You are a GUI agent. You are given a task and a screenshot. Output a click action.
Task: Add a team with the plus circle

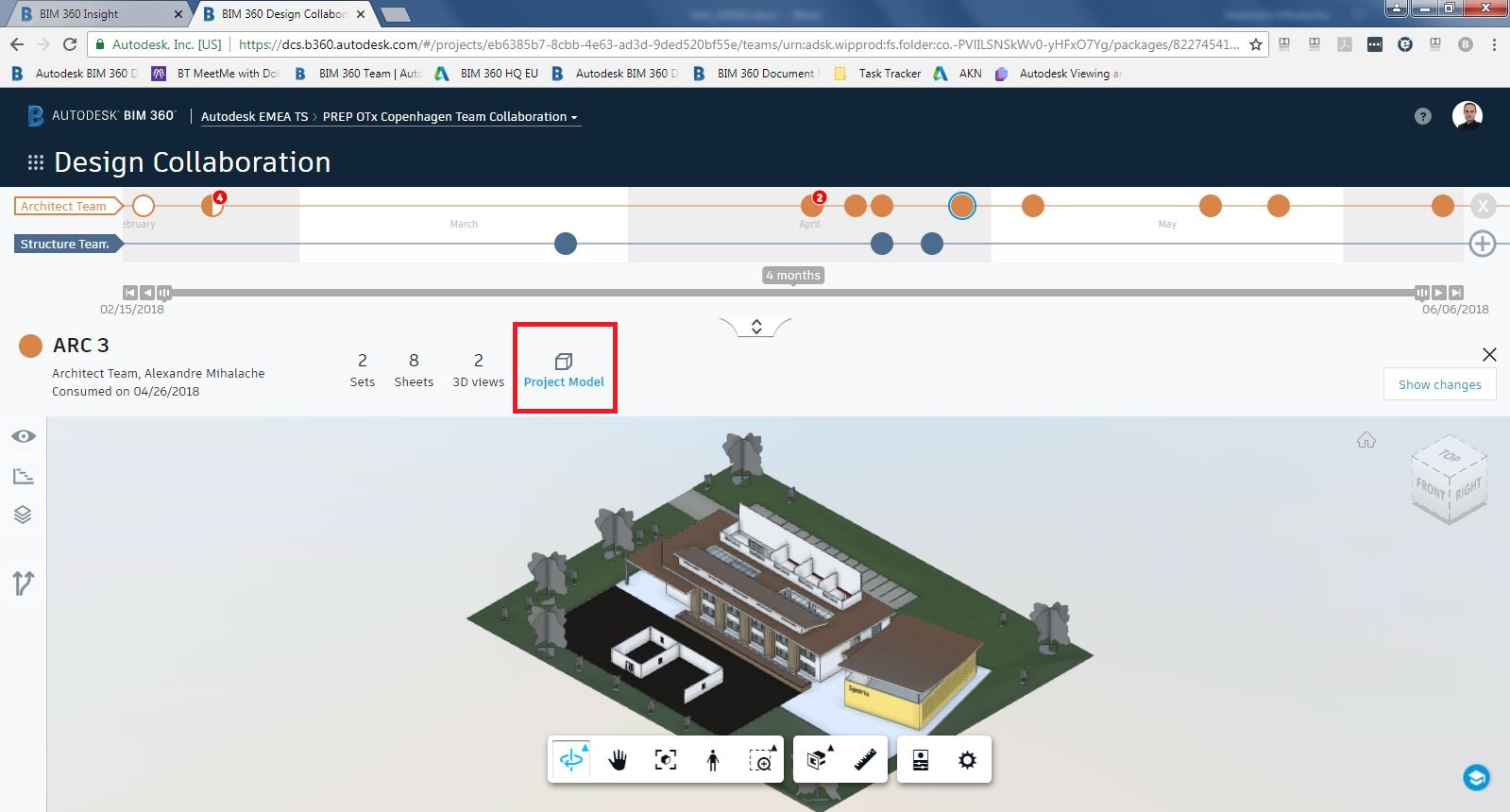coord(1483,244)
